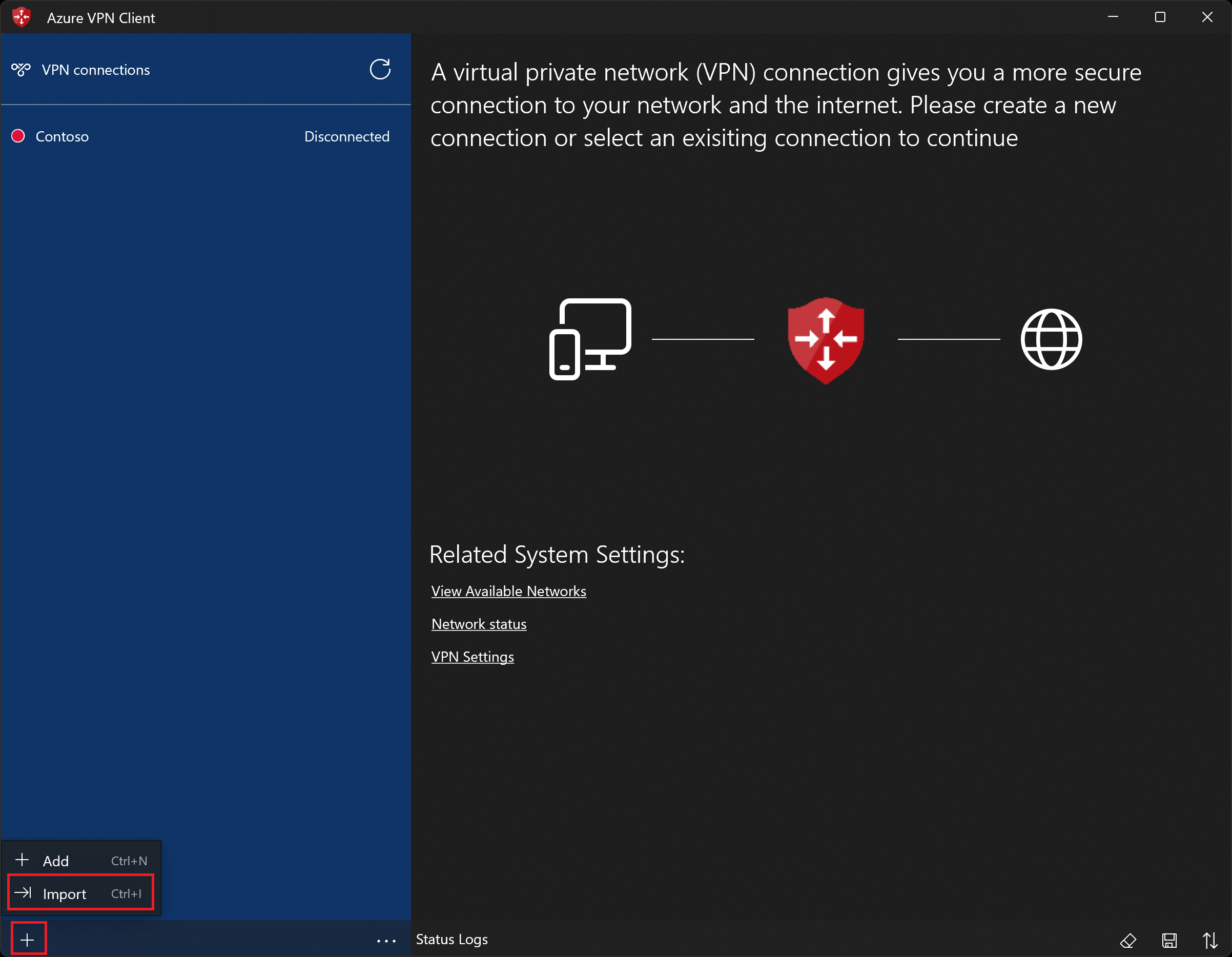Open the Network status link
Image resolution: width=1232 pixels, height=957 pixels.
click(x=479, y=623)
